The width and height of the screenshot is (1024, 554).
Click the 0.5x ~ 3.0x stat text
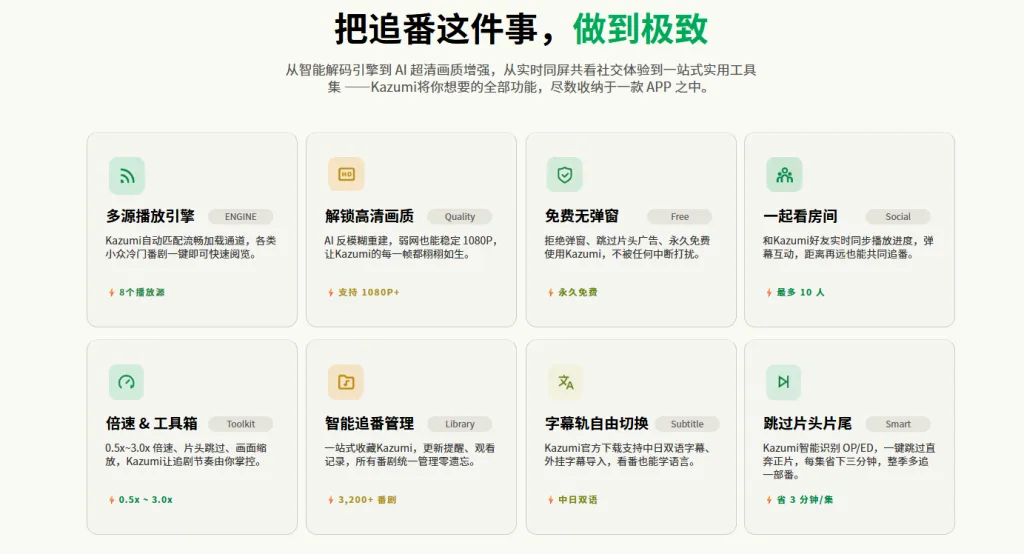(x=146, y=500)
